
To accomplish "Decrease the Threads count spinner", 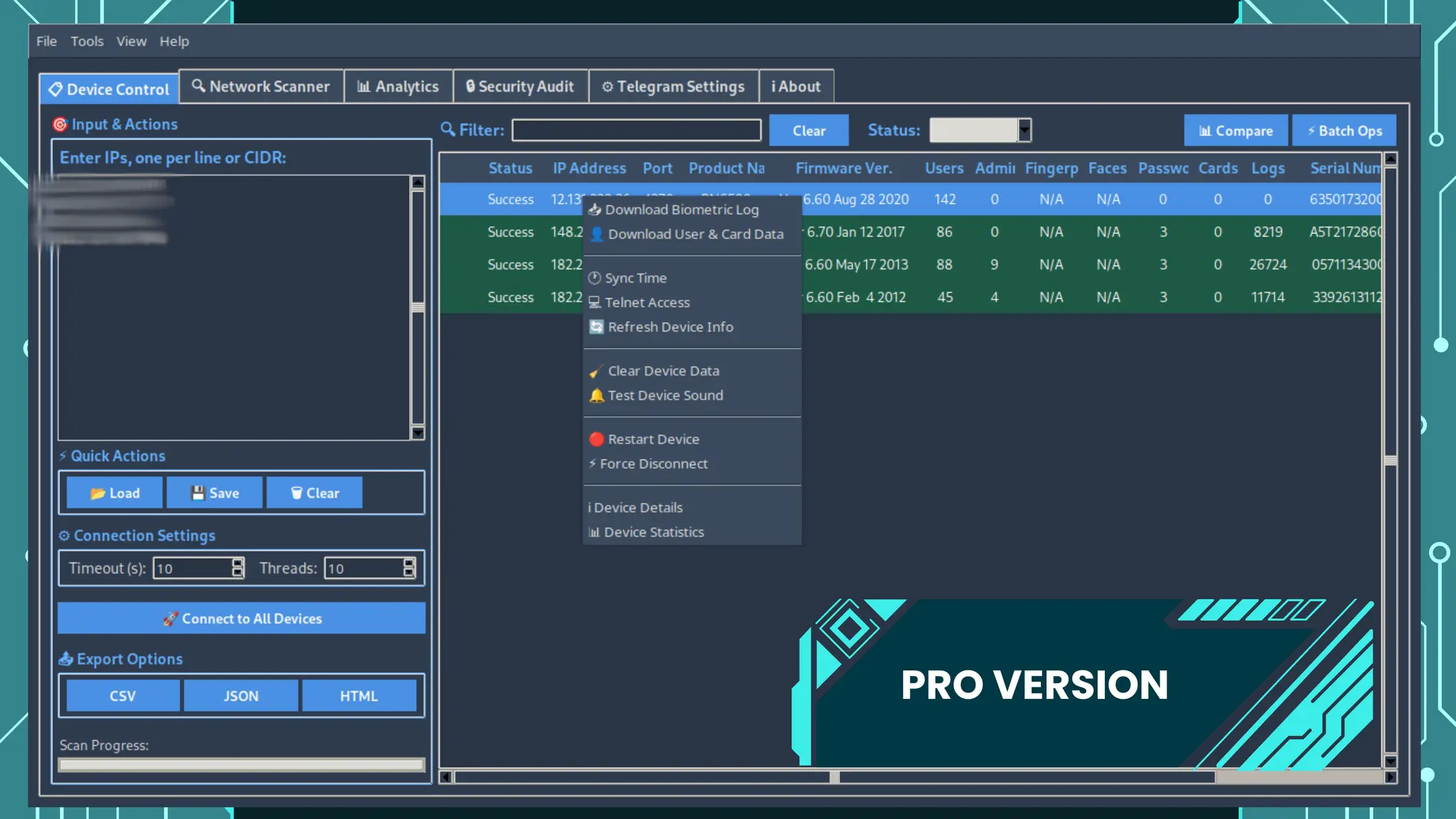I will (409, 572).
